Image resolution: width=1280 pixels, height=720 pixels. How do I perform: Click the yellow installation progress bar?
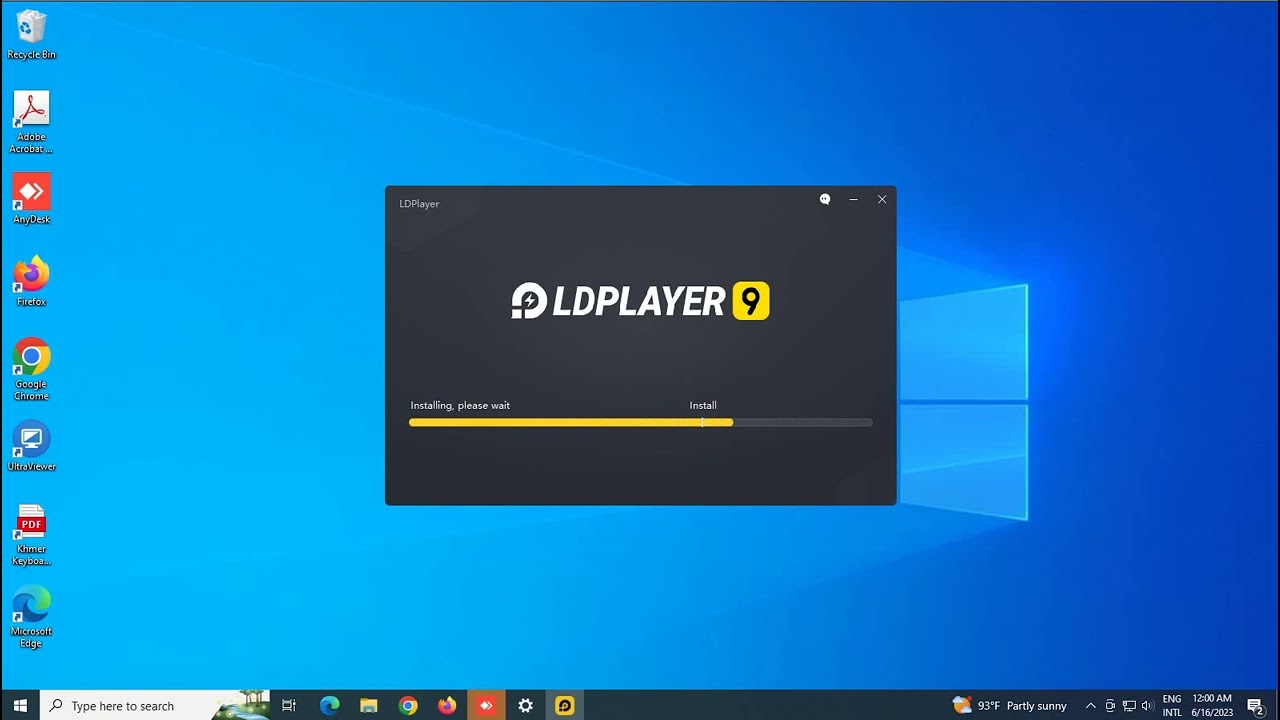pos(571,423)
